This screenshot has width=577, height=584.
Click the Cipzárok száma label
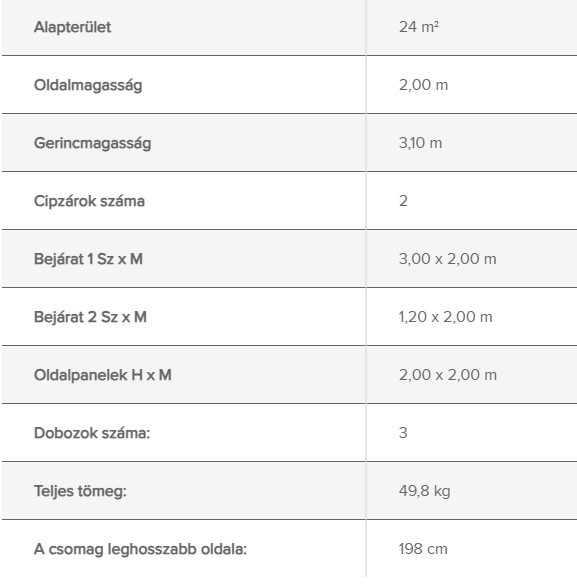click(x=89, y=201)
